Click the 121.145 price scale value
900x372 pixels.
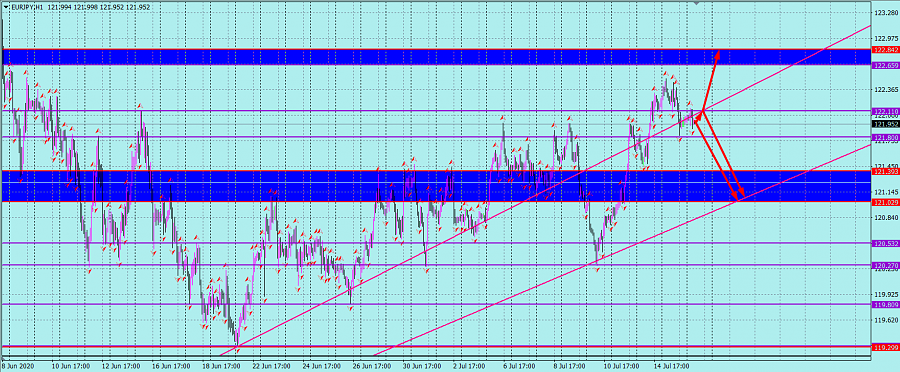[886, 192]
